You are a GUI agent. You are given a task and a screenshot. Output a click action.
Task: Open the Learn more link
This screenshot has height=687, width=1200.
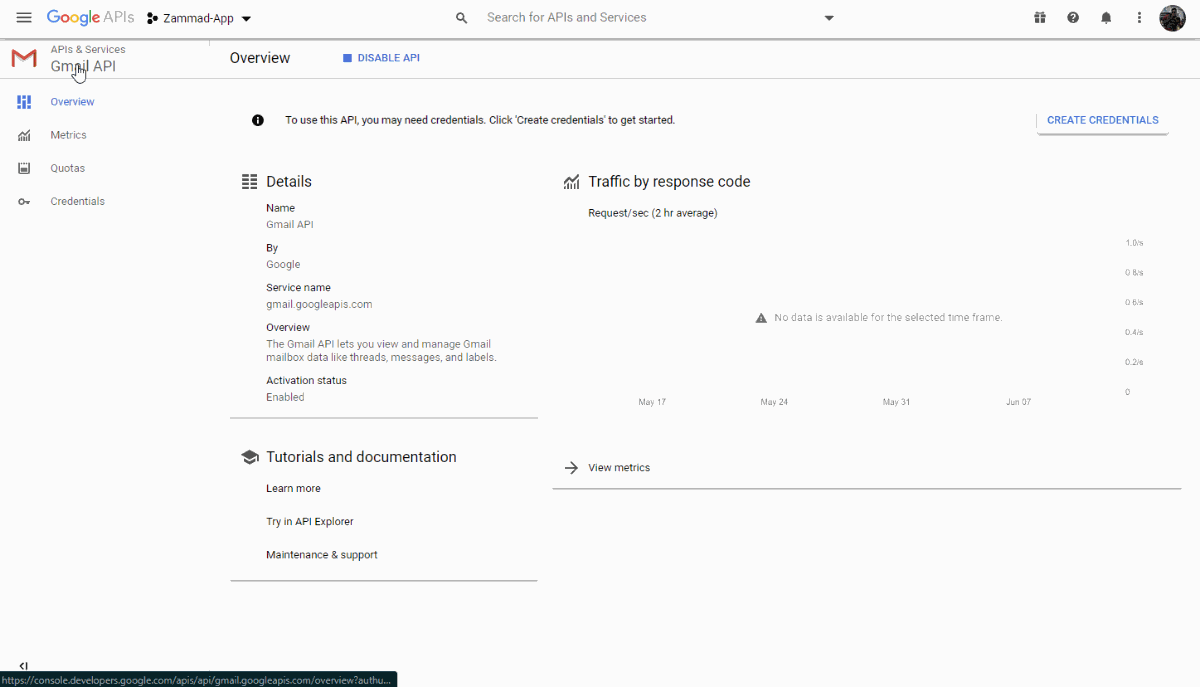point(293,489)
